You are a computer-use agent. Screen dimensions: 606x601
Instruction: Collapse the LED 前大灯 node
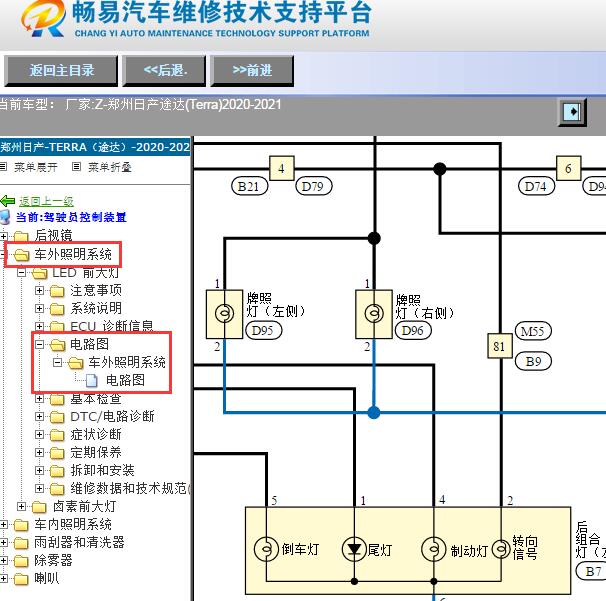(21, 272)
